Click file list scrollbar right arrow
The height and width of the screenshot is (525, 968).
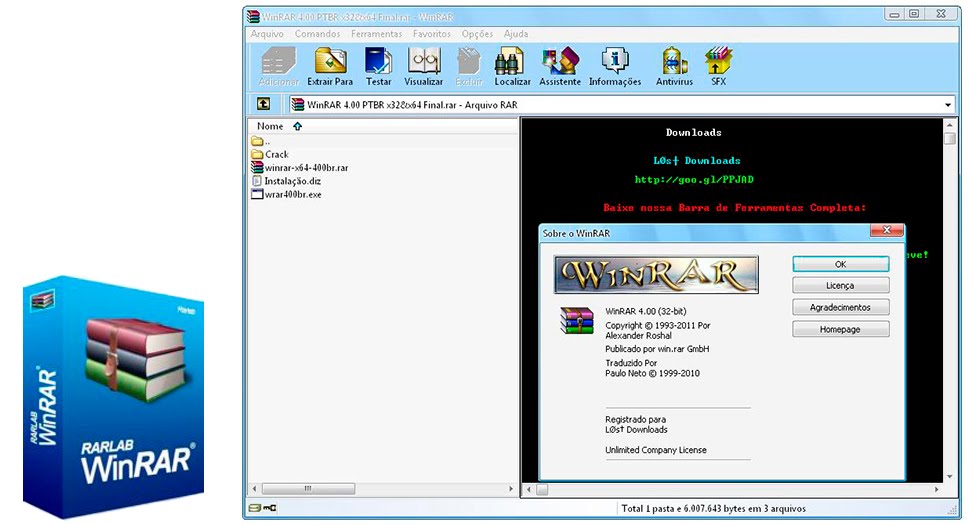[x=511, y=489]
